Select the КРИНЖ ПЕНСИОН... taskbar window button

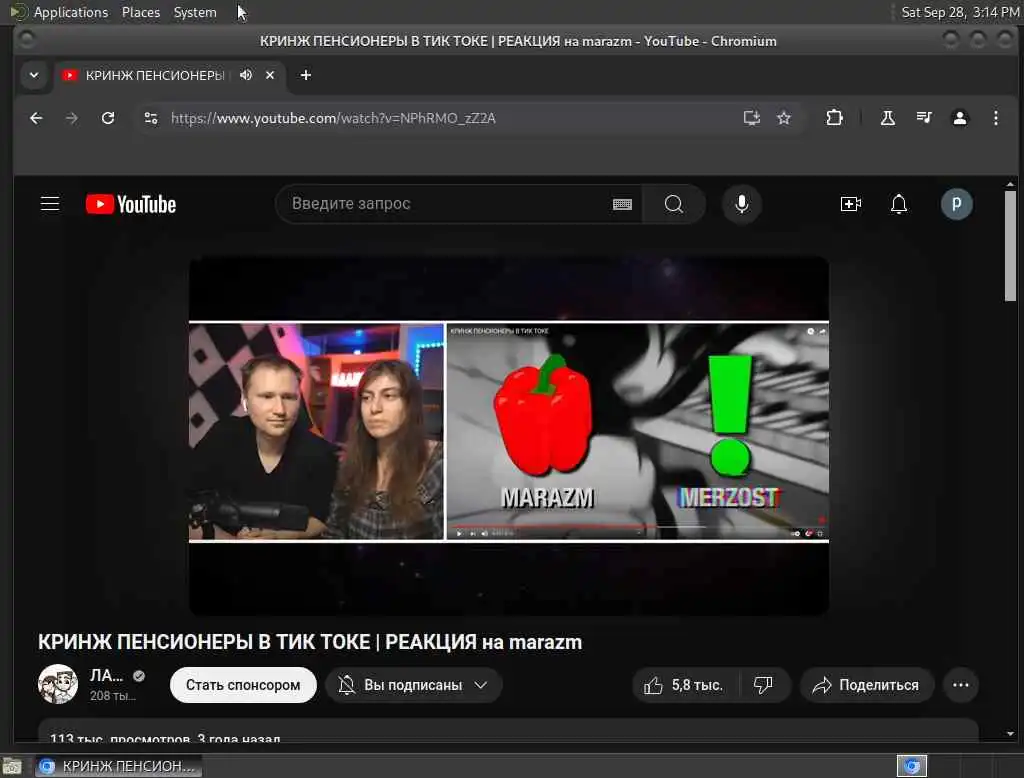[x=118, y=766]
